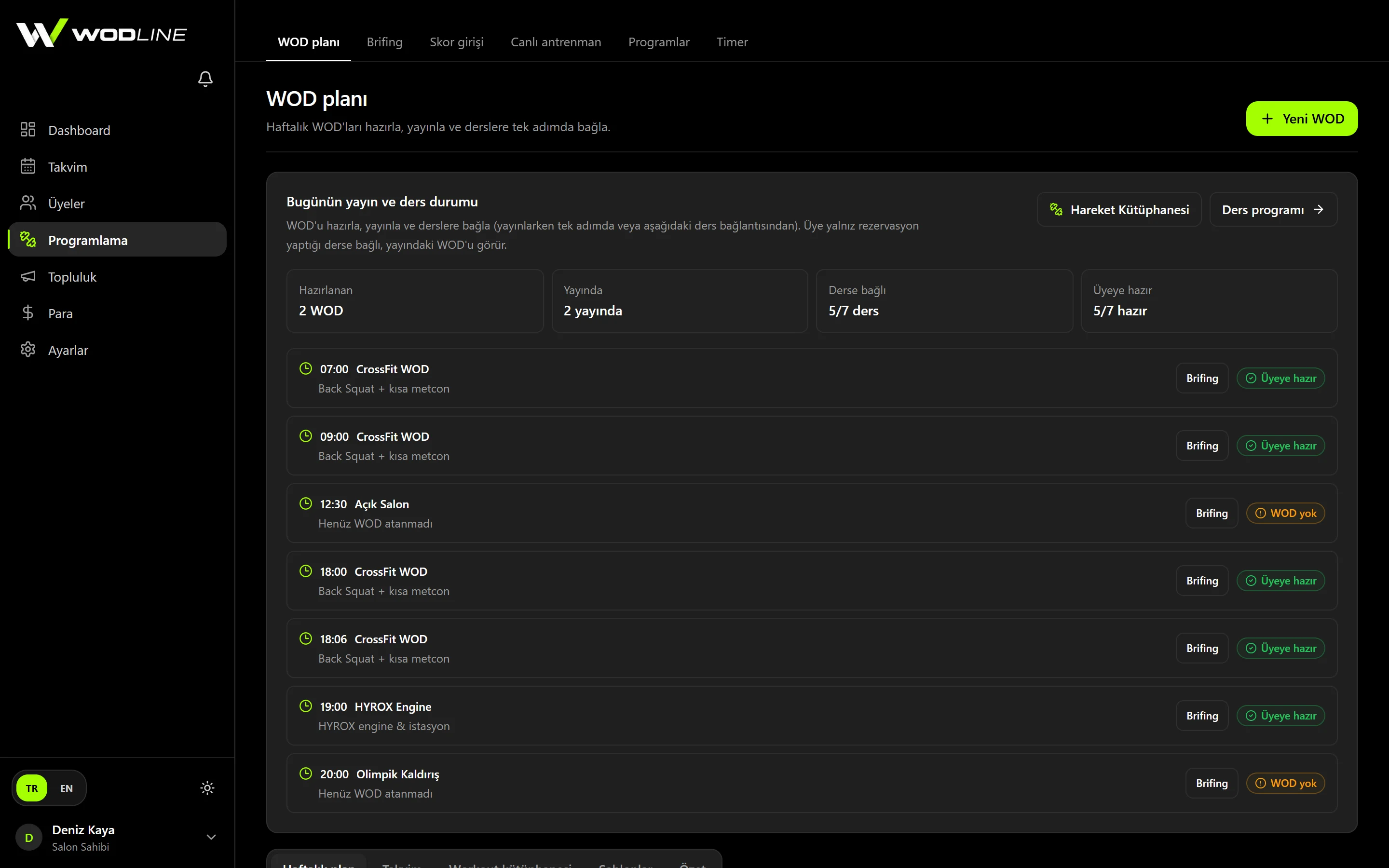The height and width of the screenshot is (868, 1389).
Task: Select the TR language option
Action: [31, 788]
